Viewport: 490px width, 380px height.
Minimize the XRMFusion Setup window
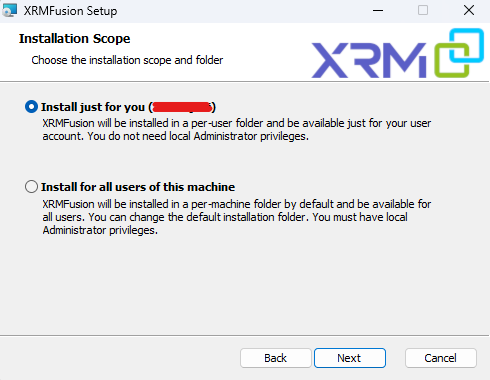pos(378,10)
